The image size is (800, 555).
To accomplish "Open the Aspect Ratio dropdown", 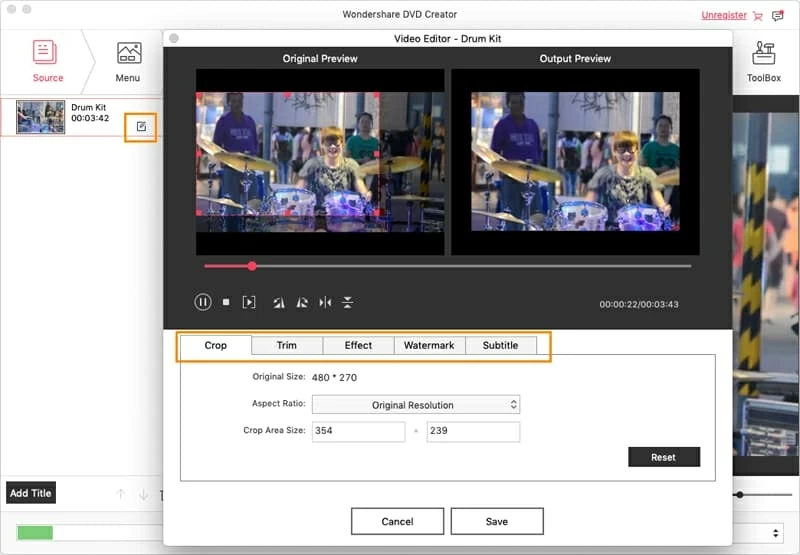I will pos(415,405).
